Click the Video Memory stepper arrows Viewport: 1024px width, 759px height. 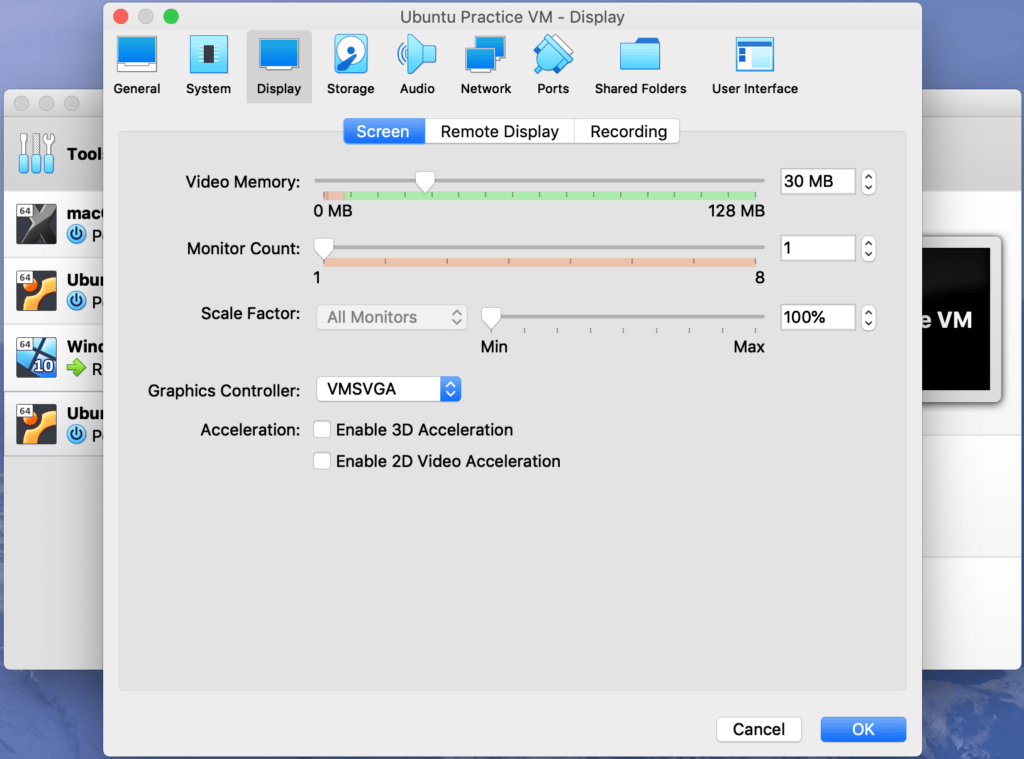pos(868,182)
